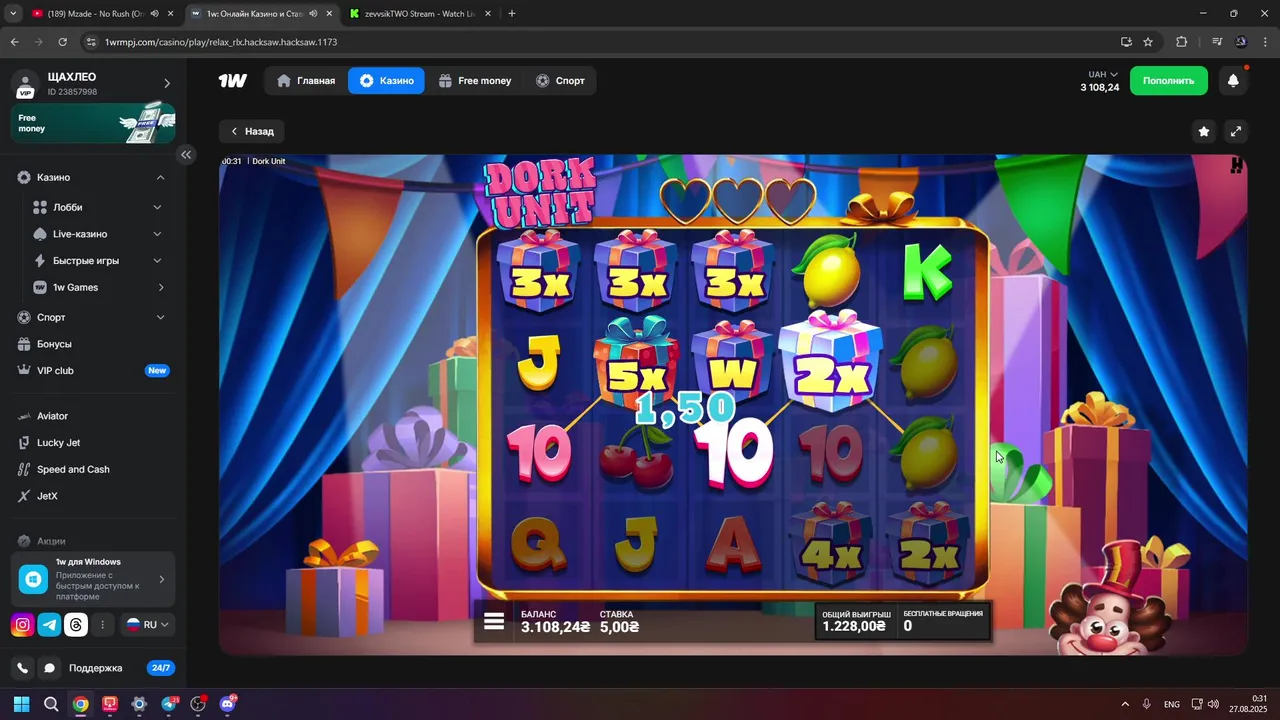Mute the YouTube Mzade tab audio

tap(155, 14)
